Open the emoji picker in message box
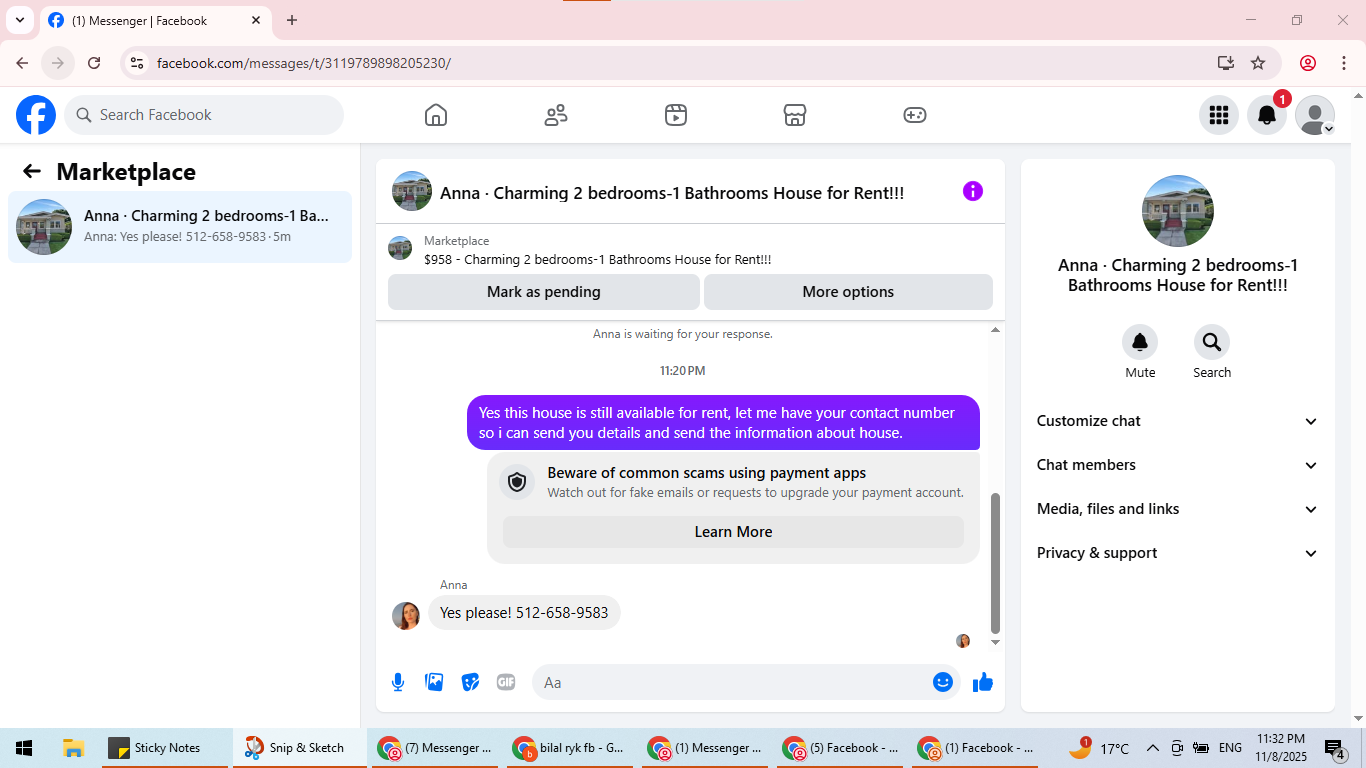 click(943, 682)
